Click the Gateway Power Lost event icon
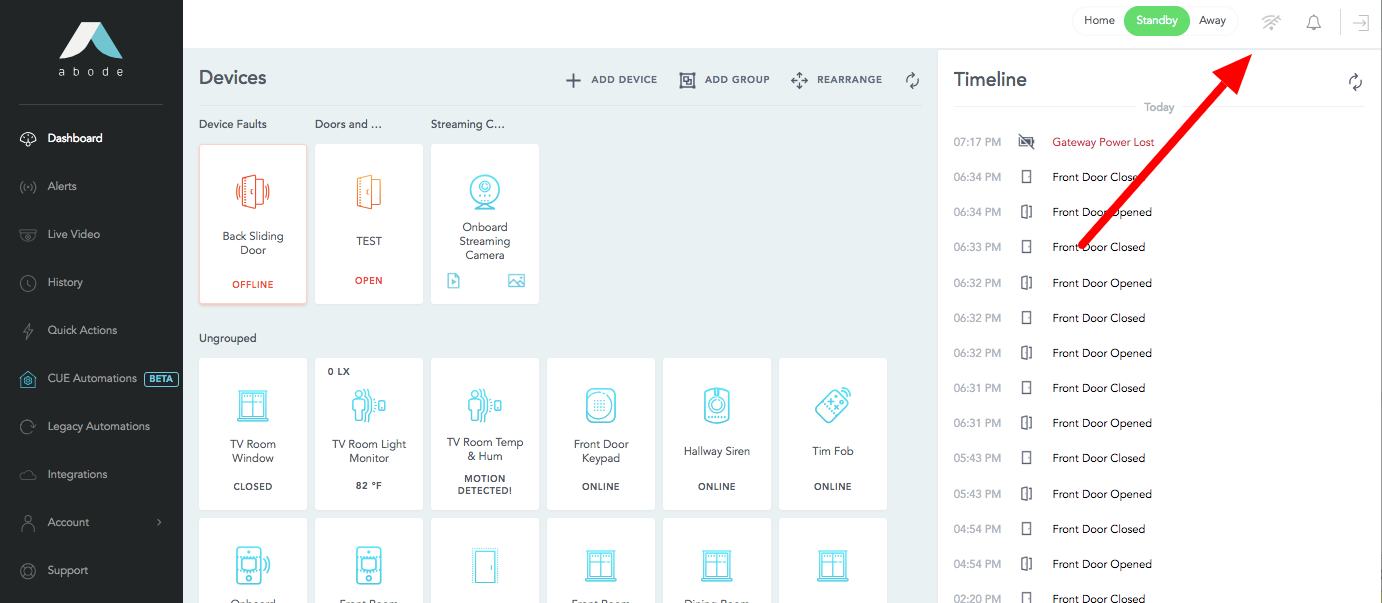The width and height of the screenshot is (1382, 603). (1026, 142)
